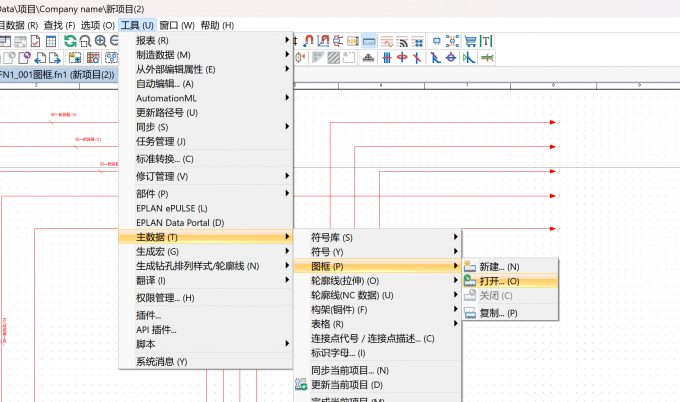Expand the 制造数据 (M) submenu
The width and height of the screenshot is (680, 402).
coord(206,55)
